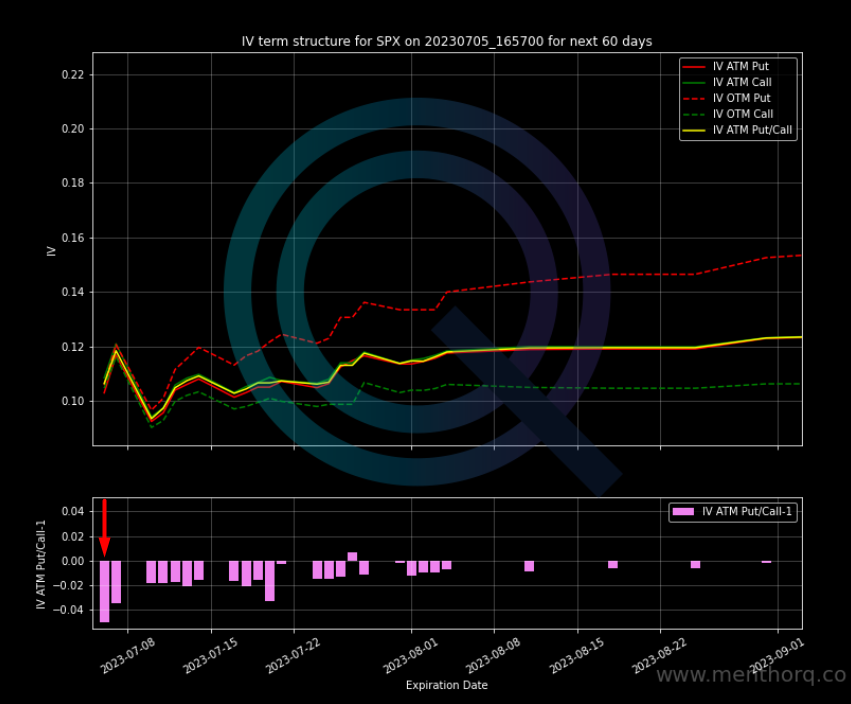Click the 0.12 y-axis tick label

(73, 347)
